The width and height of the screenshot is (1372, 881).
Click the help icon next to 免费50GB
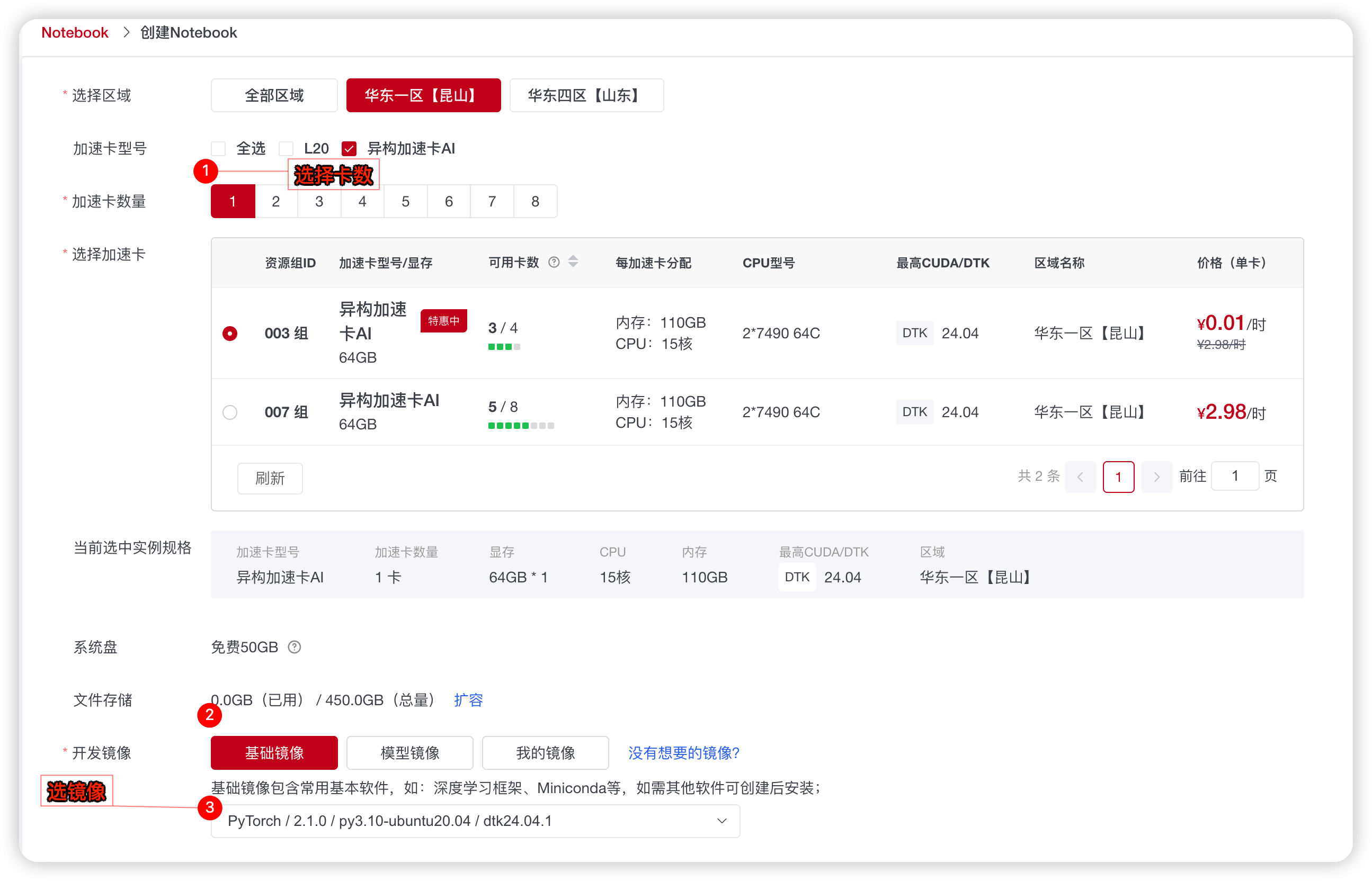294,647
